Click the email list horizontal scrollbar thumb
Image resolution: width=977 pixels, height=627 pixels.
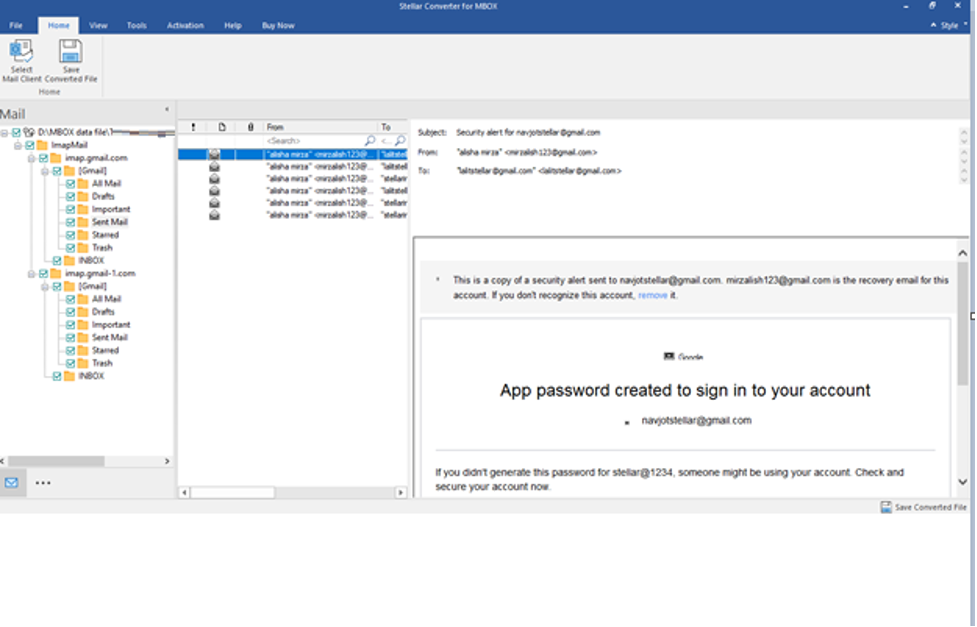coord(232,493)
